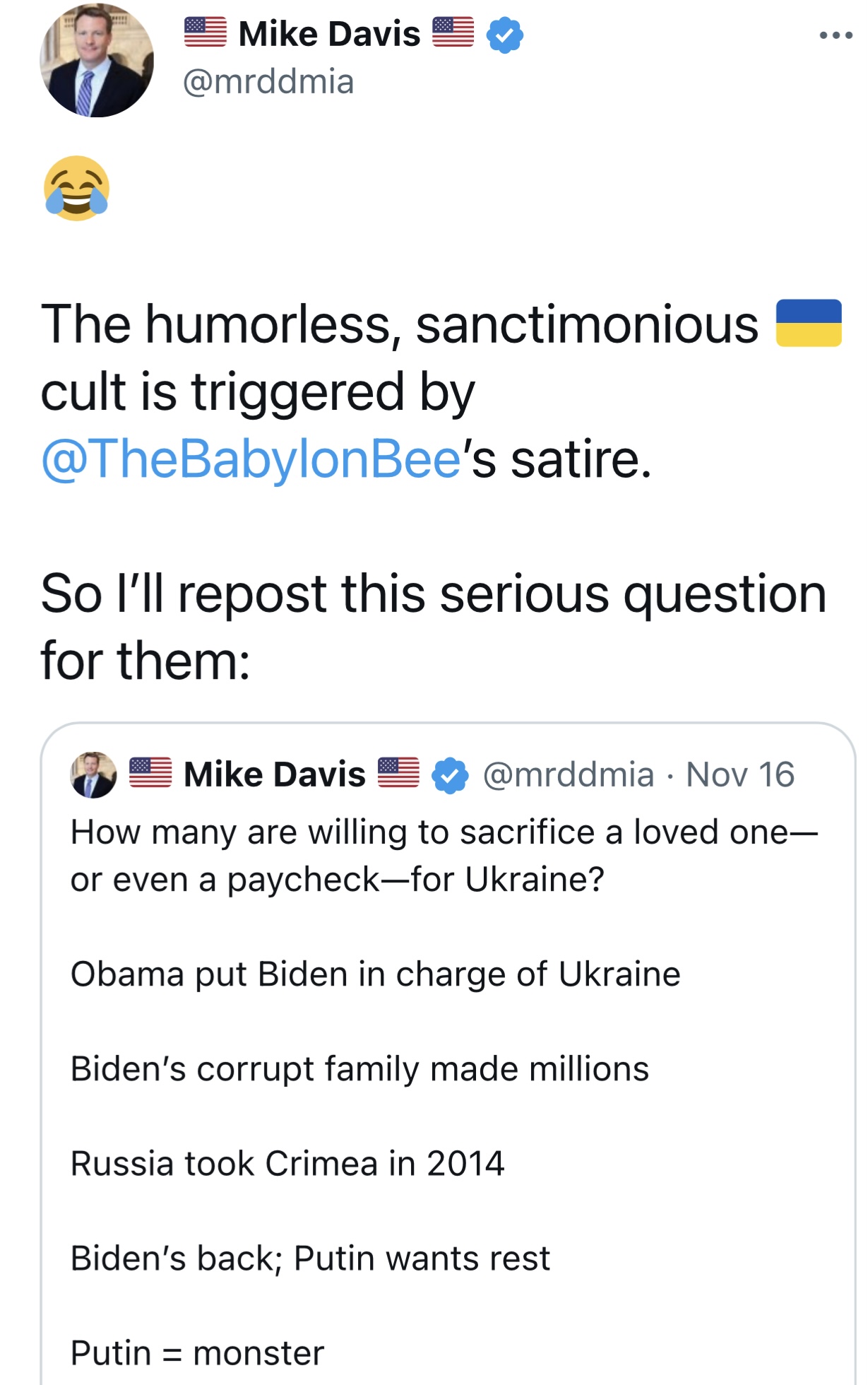The height and width of the screenshot is (1385, 868).
Task: Click the "Putin = monster" line
Action: point(198,1352)
